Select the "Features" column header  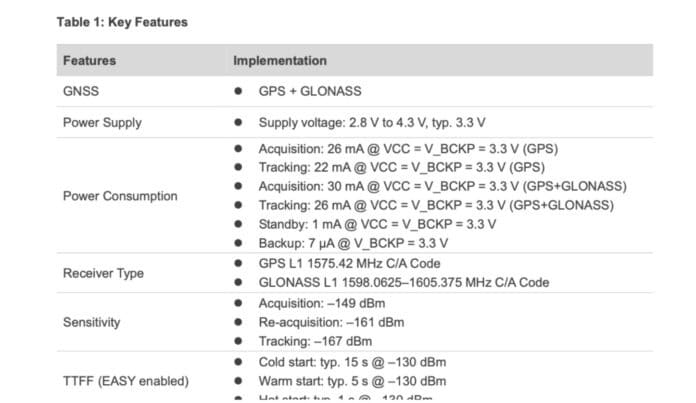[89, 61]
